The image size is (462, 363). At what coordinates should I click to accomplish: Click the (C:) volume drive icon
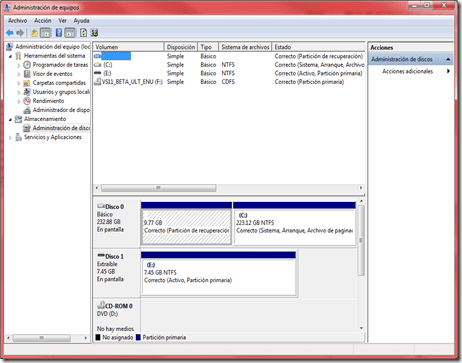98,65
